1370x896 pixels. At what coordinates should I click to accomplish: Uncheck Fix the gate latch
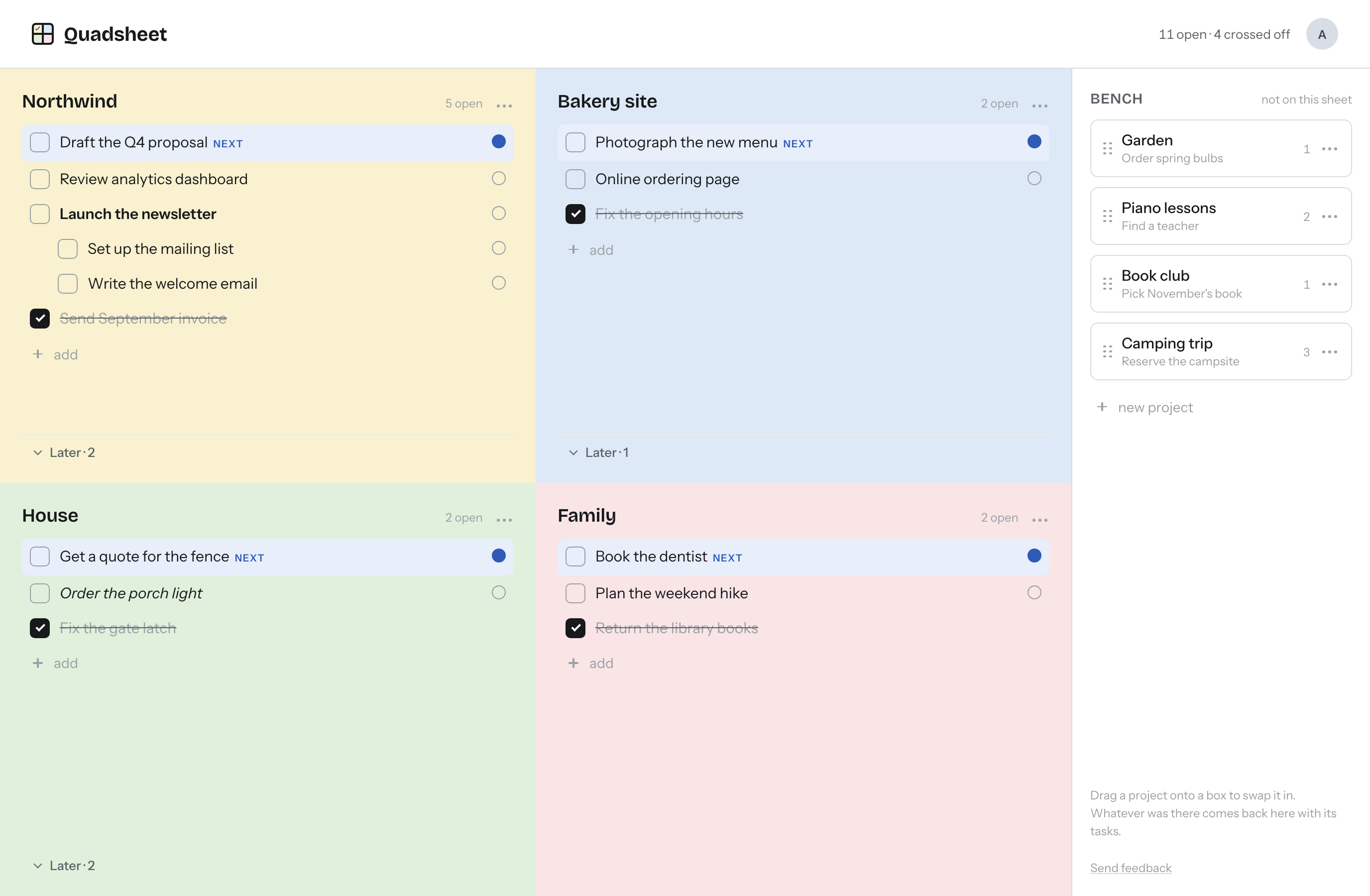[x=40, y=628]
